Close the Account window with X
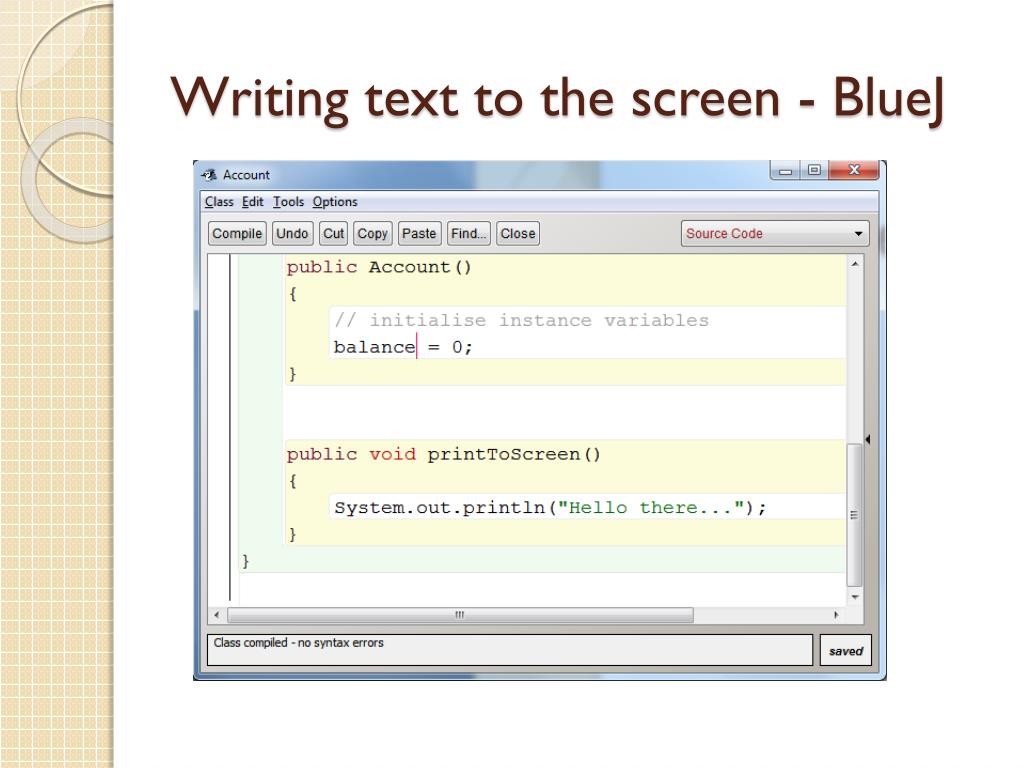This screenshot has width=1024, height=768. coord(854,170)
